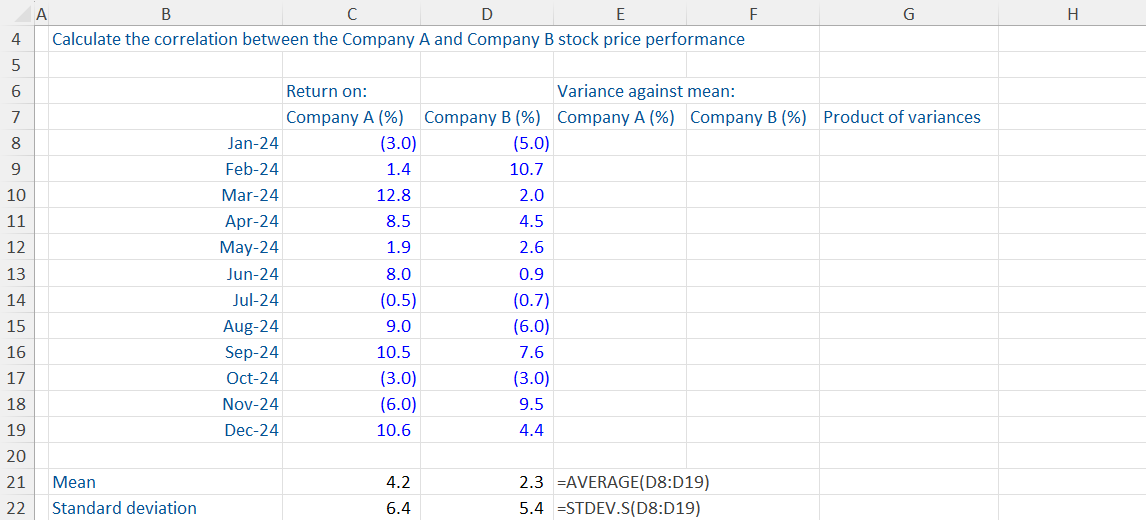Select the 'Return on:' heading cell
This screenshot has width=1146, height=520.
[x=352, y=91]
